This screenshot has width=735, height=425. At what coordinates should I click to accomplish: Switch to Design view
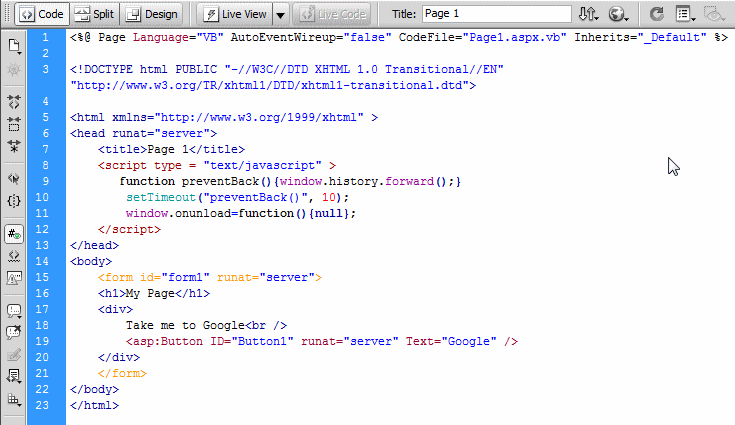click(x=153, y=14)
